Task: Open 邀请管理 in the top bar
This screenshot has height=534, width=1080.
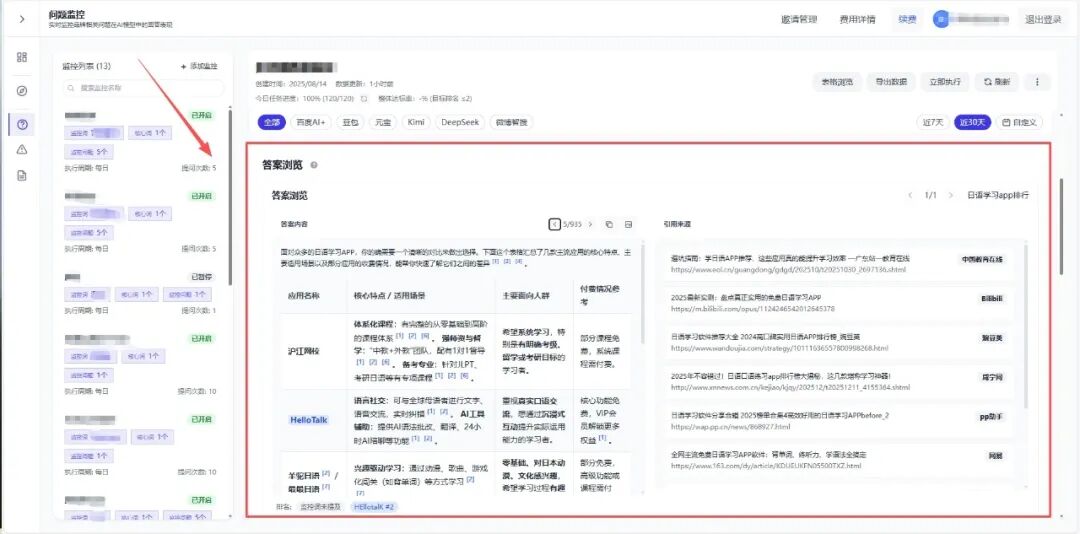Action: 799,19
